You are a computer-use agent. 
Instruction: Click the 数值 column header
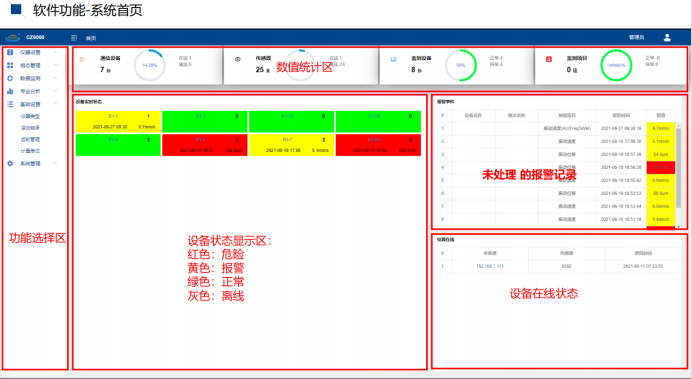coord(661,115)
